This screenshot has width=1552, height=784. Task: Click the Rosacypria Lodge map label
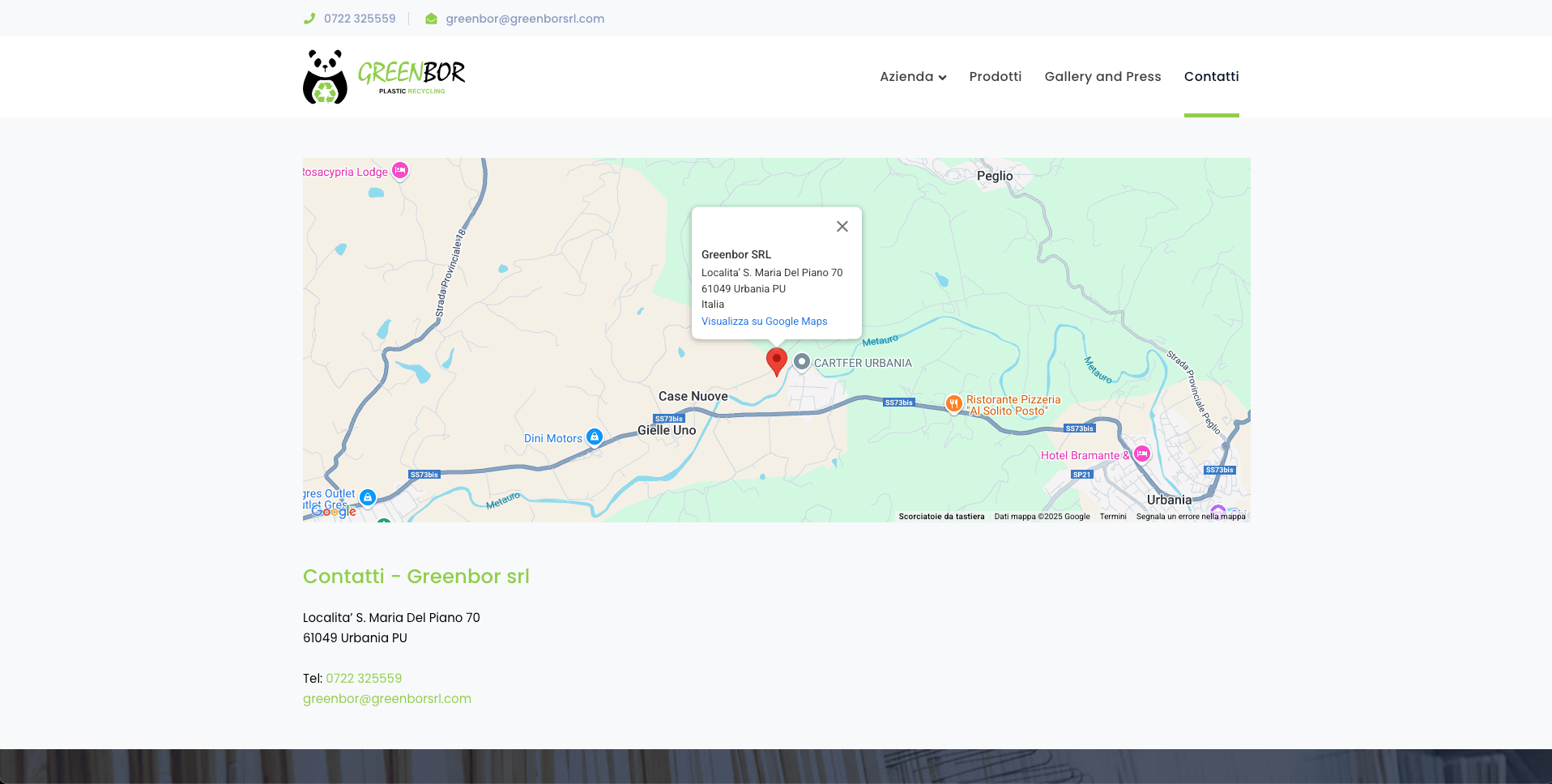tap(346, 172)
